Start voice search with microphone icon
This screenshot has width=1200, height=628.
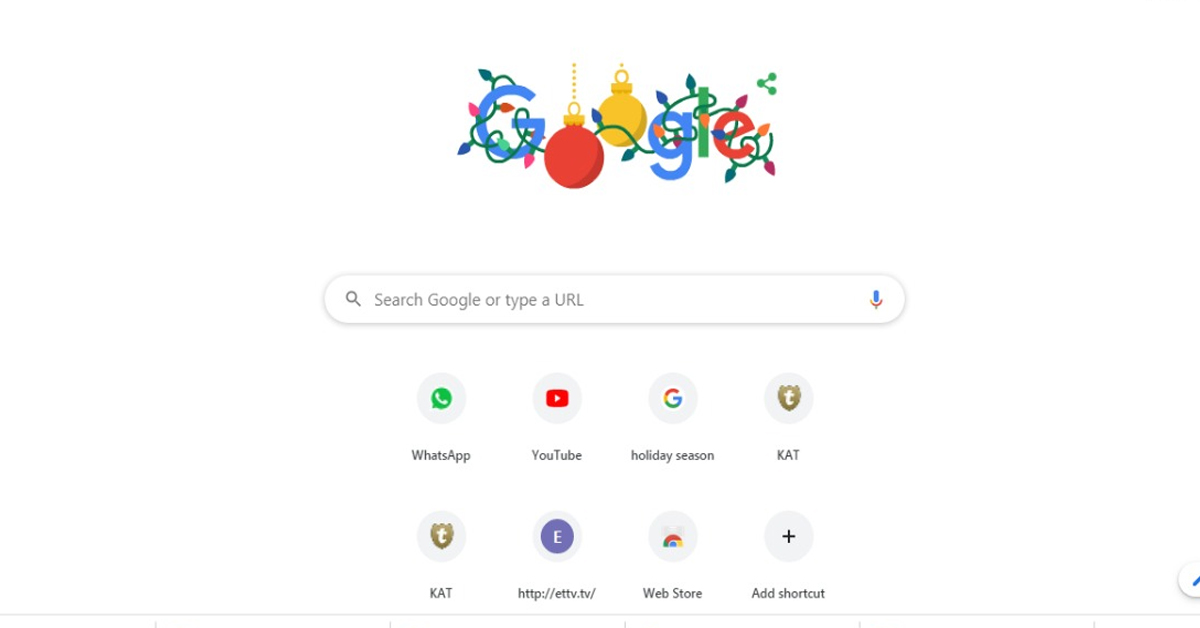click(x=876, y=299)
